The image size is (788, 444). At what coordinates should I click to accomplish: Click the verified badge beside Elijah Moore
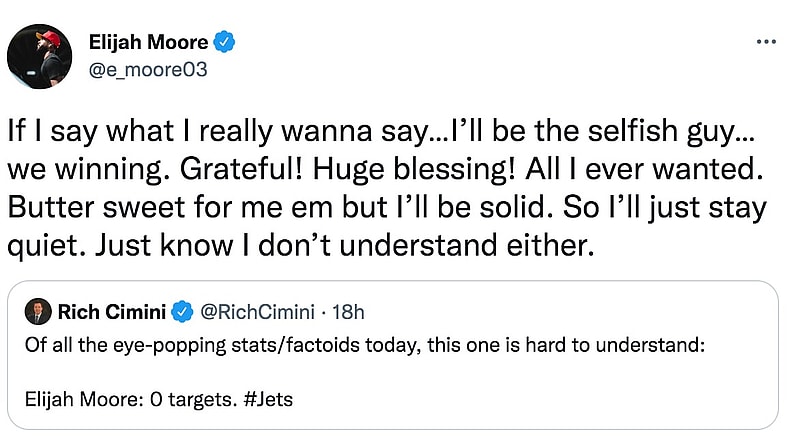(x=226, y=42)
